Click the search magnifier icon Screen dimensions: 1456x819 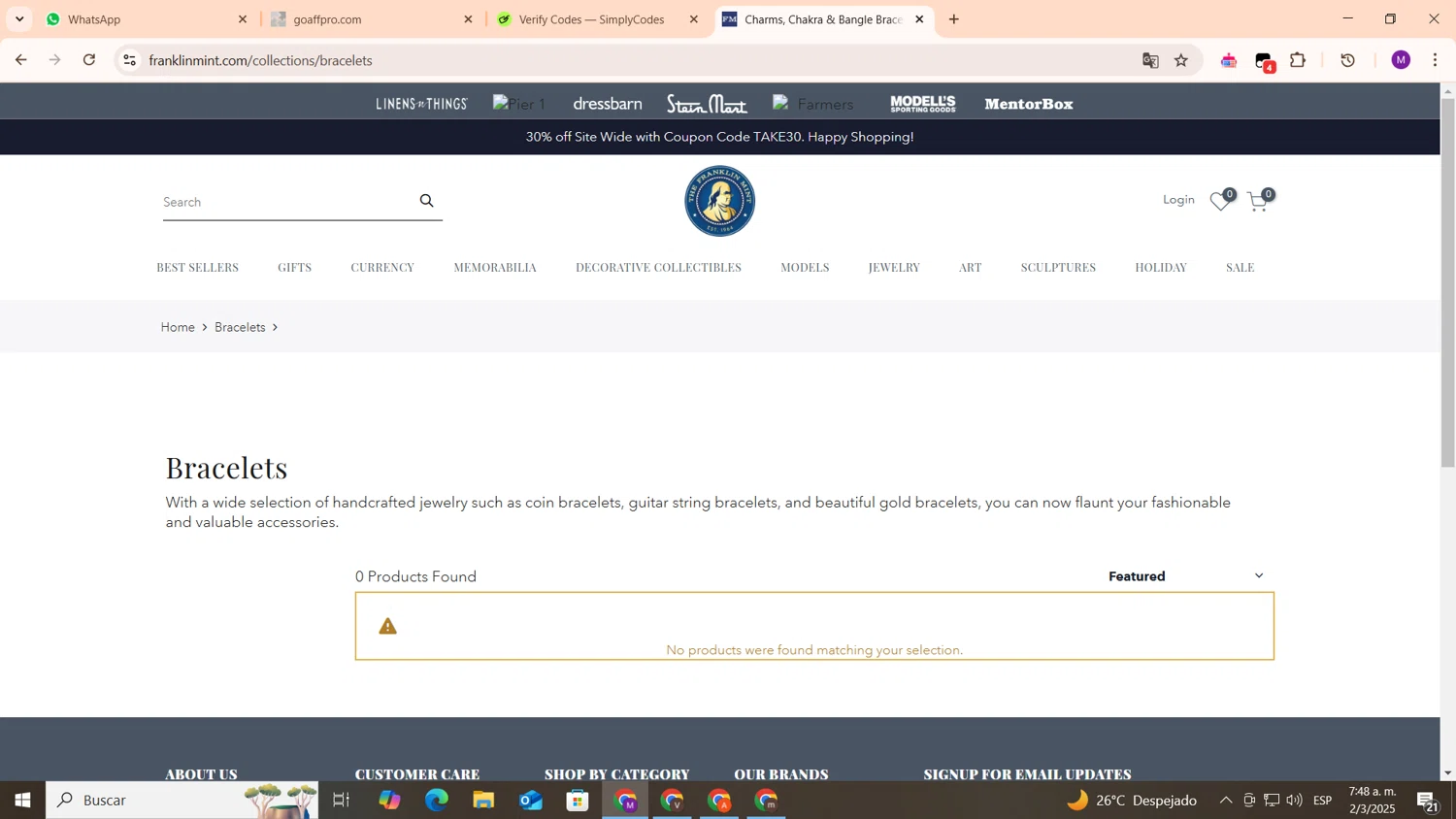426,201
